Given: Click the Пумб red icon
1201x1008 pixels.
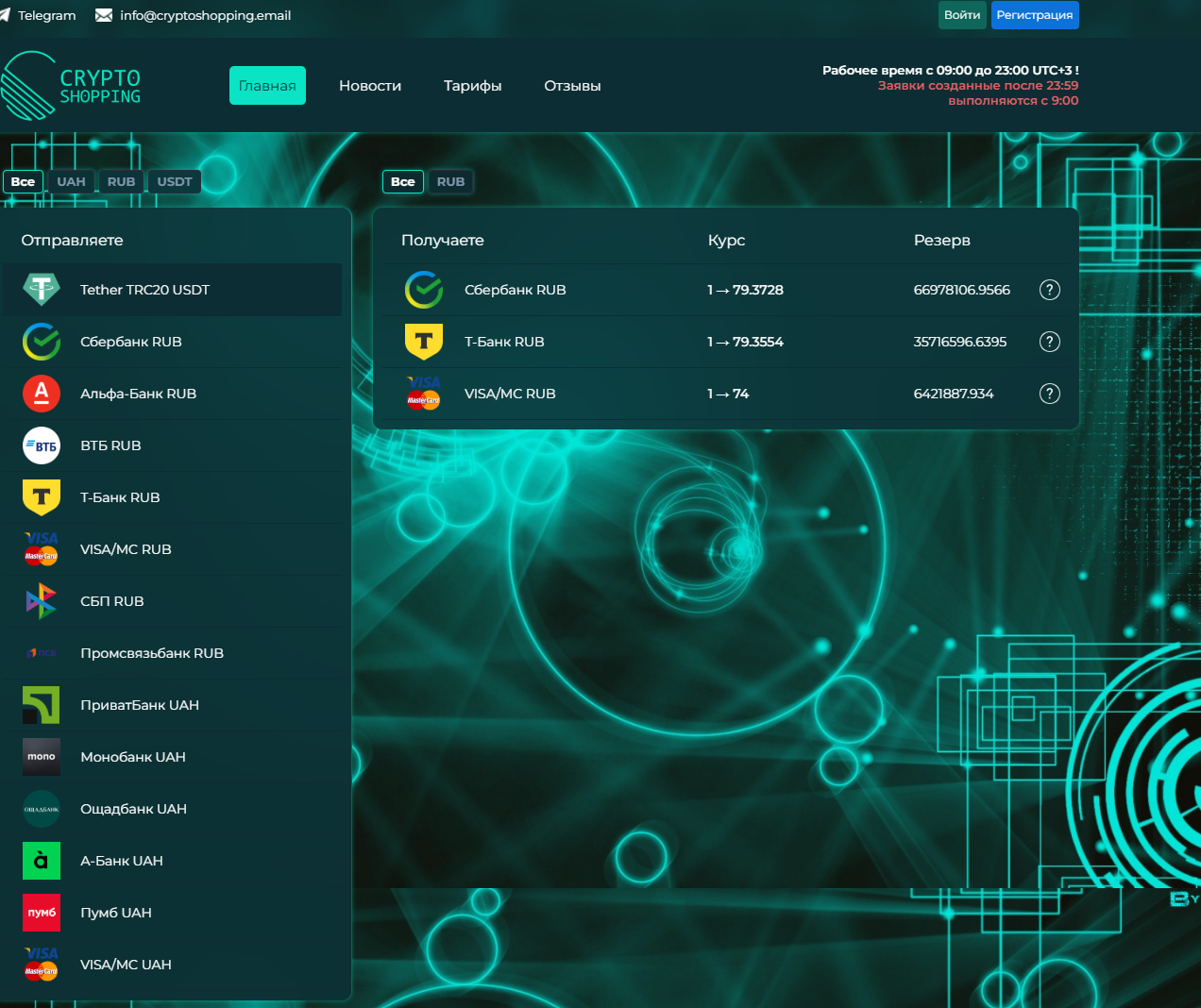Looking at the screenshot, I should pos(42,913).
